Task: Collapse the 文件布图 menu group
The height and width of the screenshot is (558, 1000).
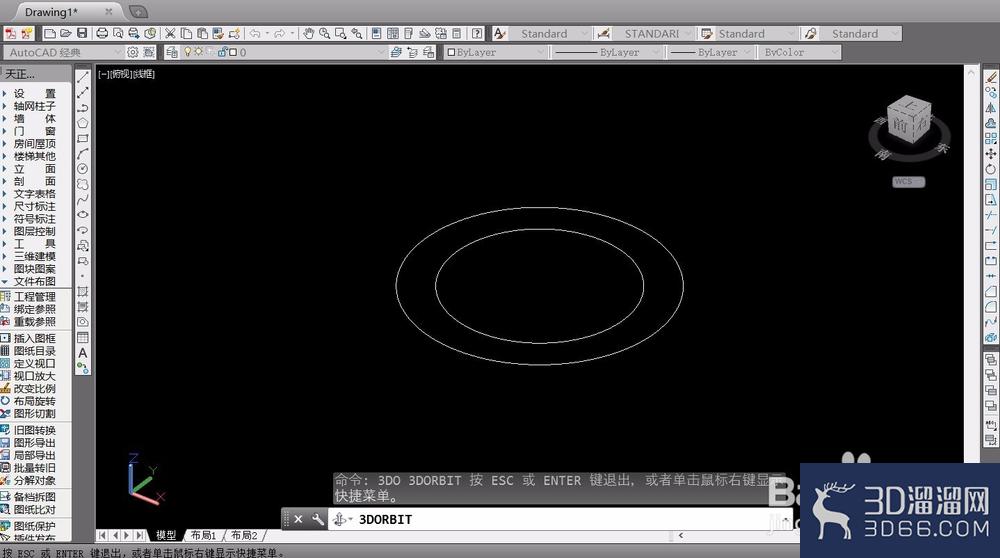Action: click(x=30, y=281)
